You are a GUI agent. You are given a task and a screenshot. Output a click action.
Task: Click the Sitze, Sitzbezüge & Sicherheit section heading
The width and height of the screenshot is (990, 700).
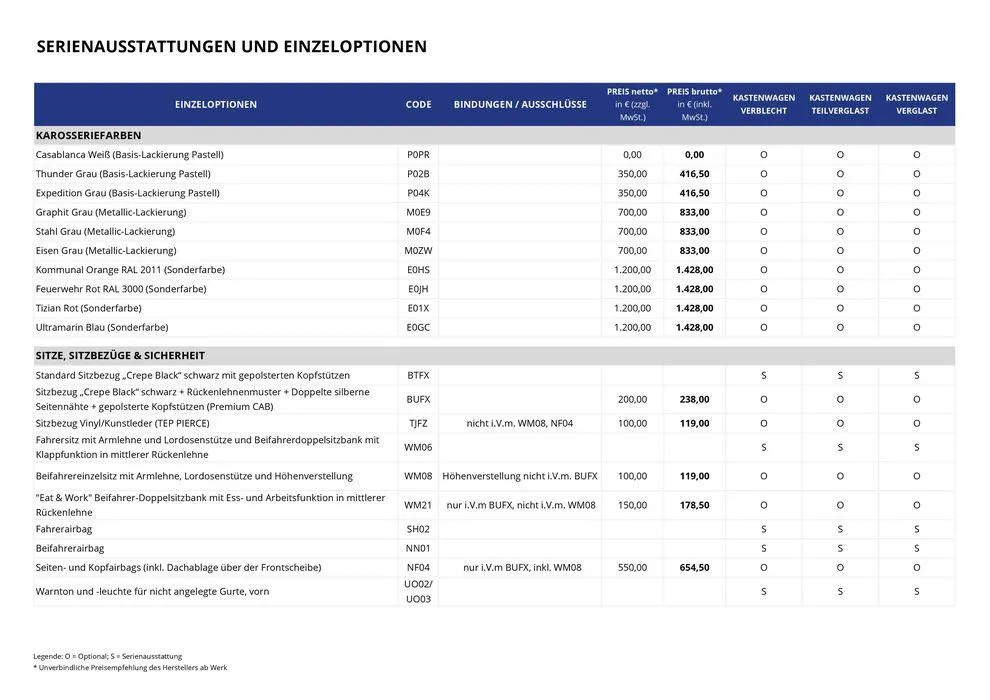coord(120,355)
